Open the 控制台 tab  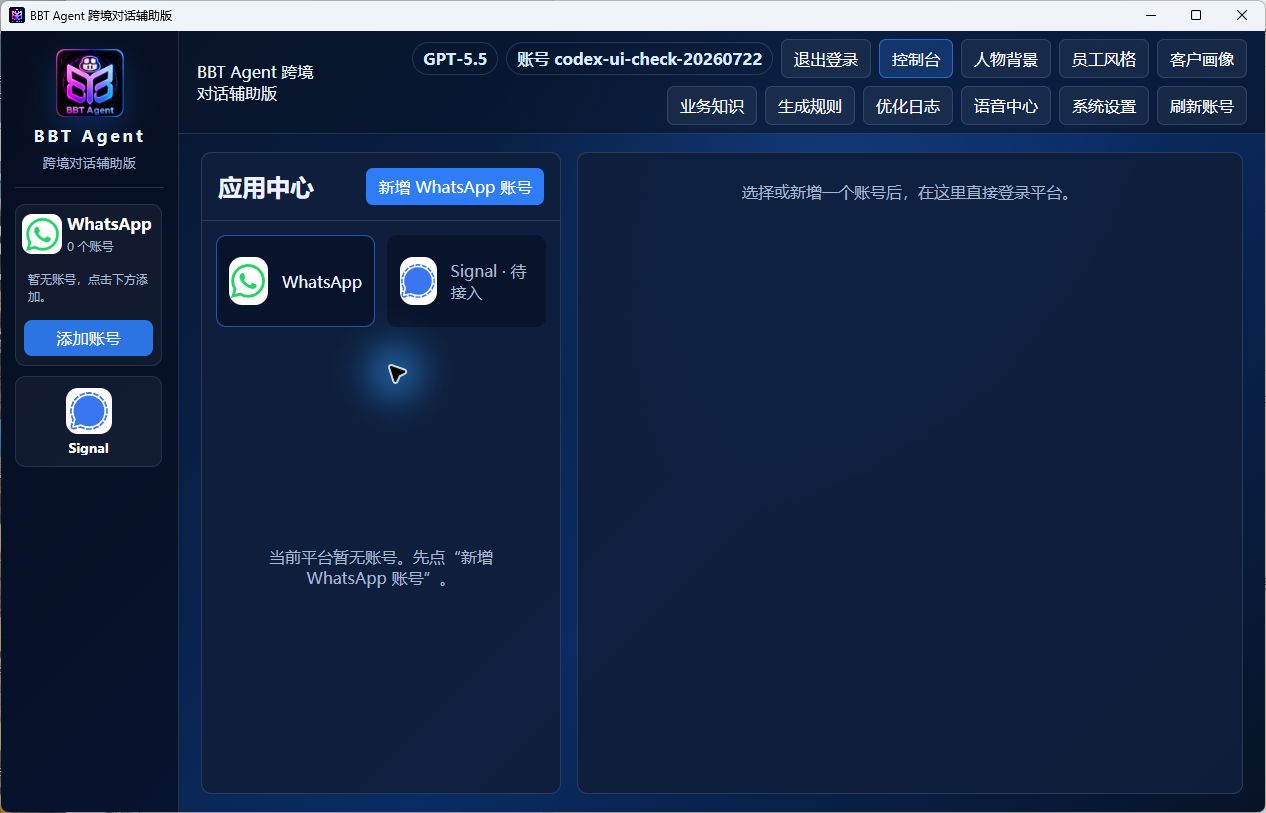pos(916,59)
